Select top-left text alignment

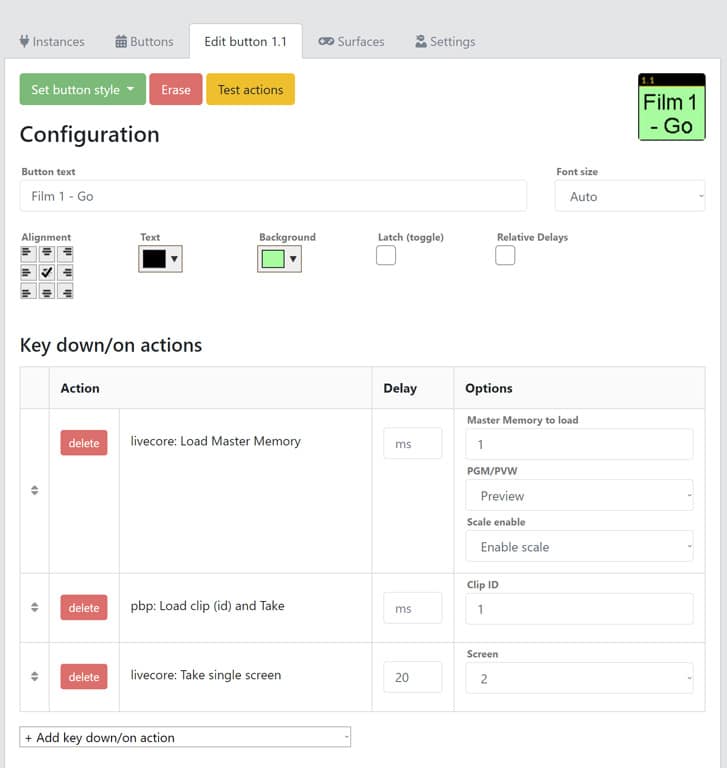(x=29, y=254)
